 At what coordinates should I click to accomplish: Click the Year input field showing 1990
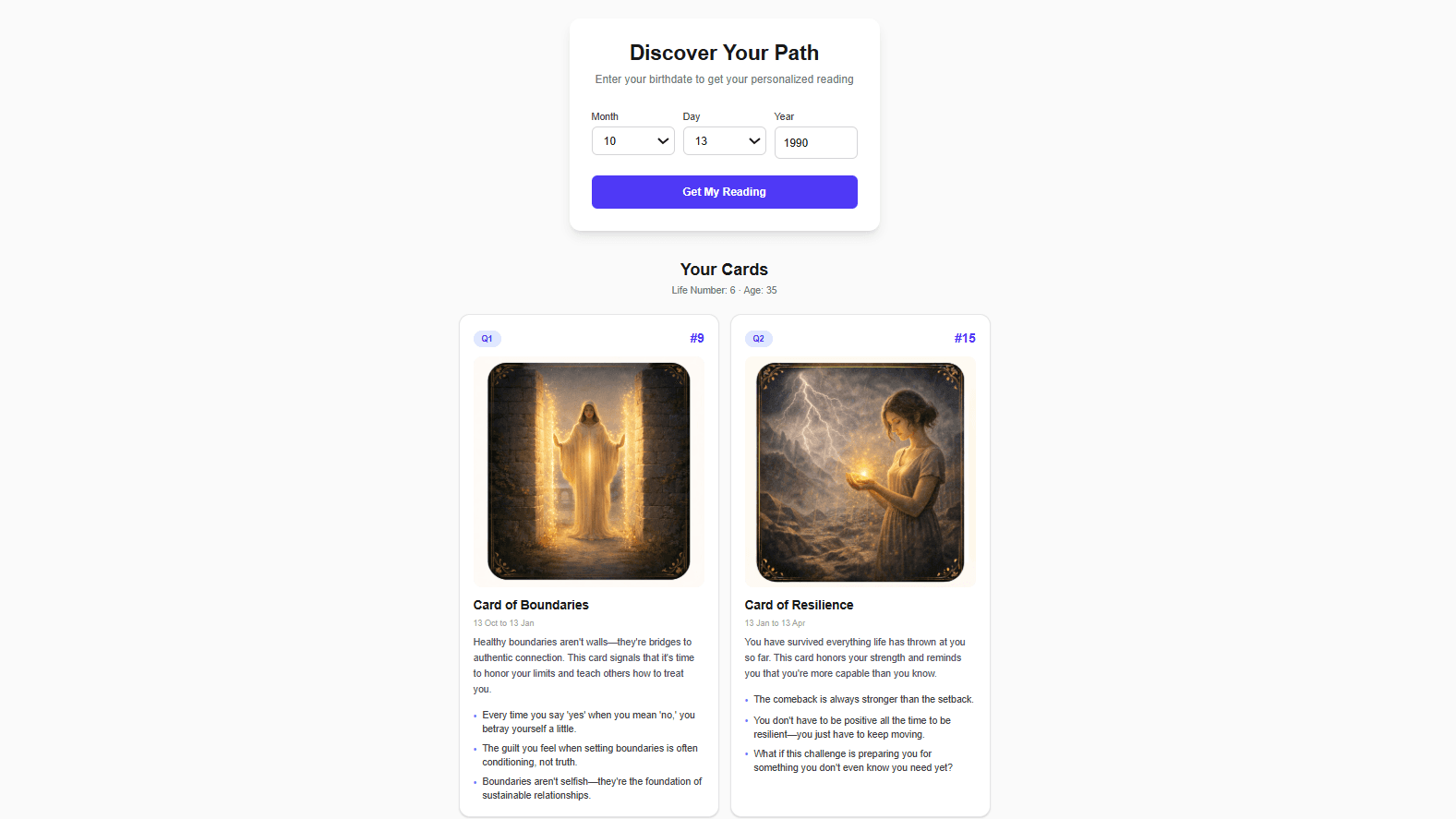point(815,143)
